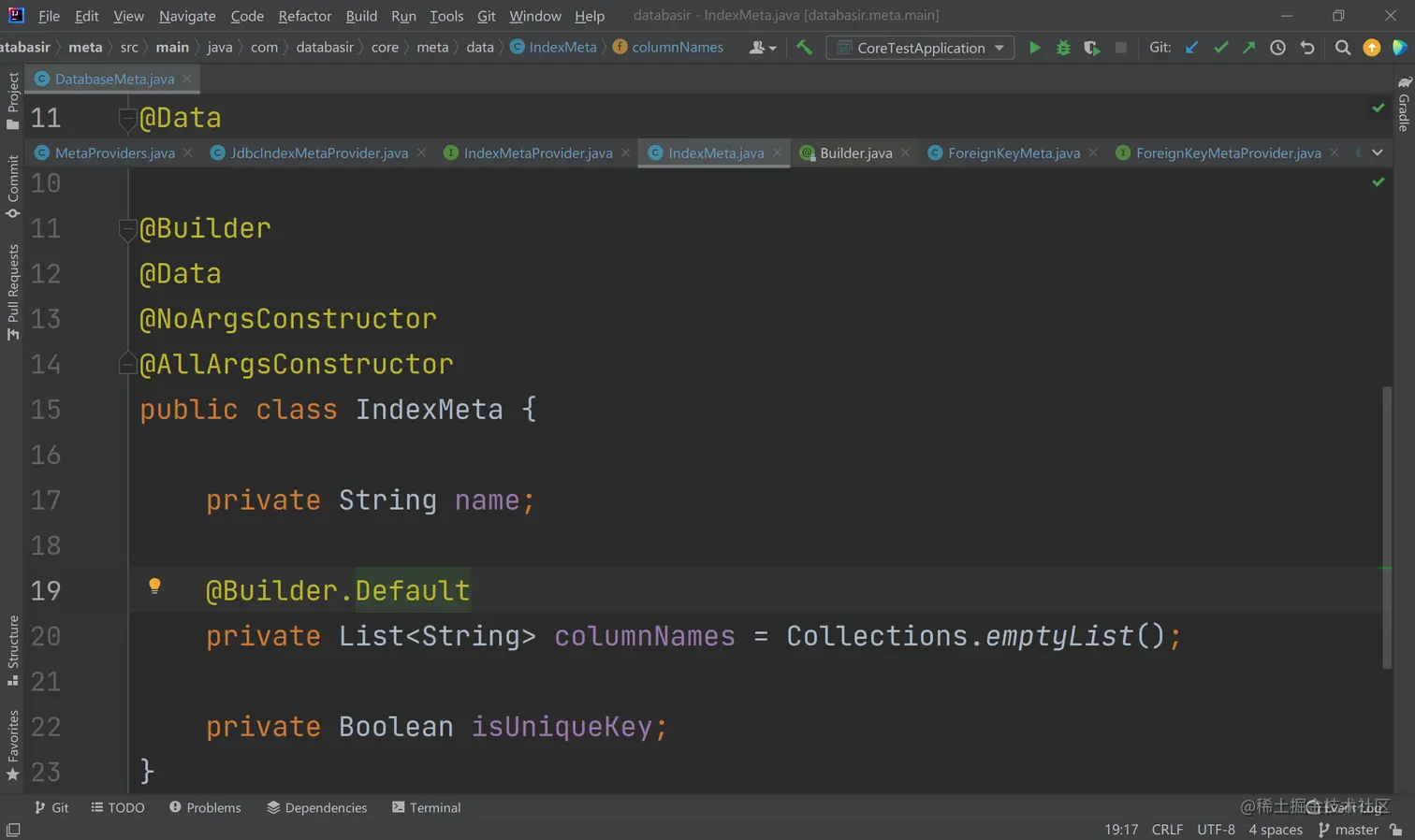The image size is (1415, 840).
Task: Open the master Git branch popup
Action: [x=1348, y=830]
